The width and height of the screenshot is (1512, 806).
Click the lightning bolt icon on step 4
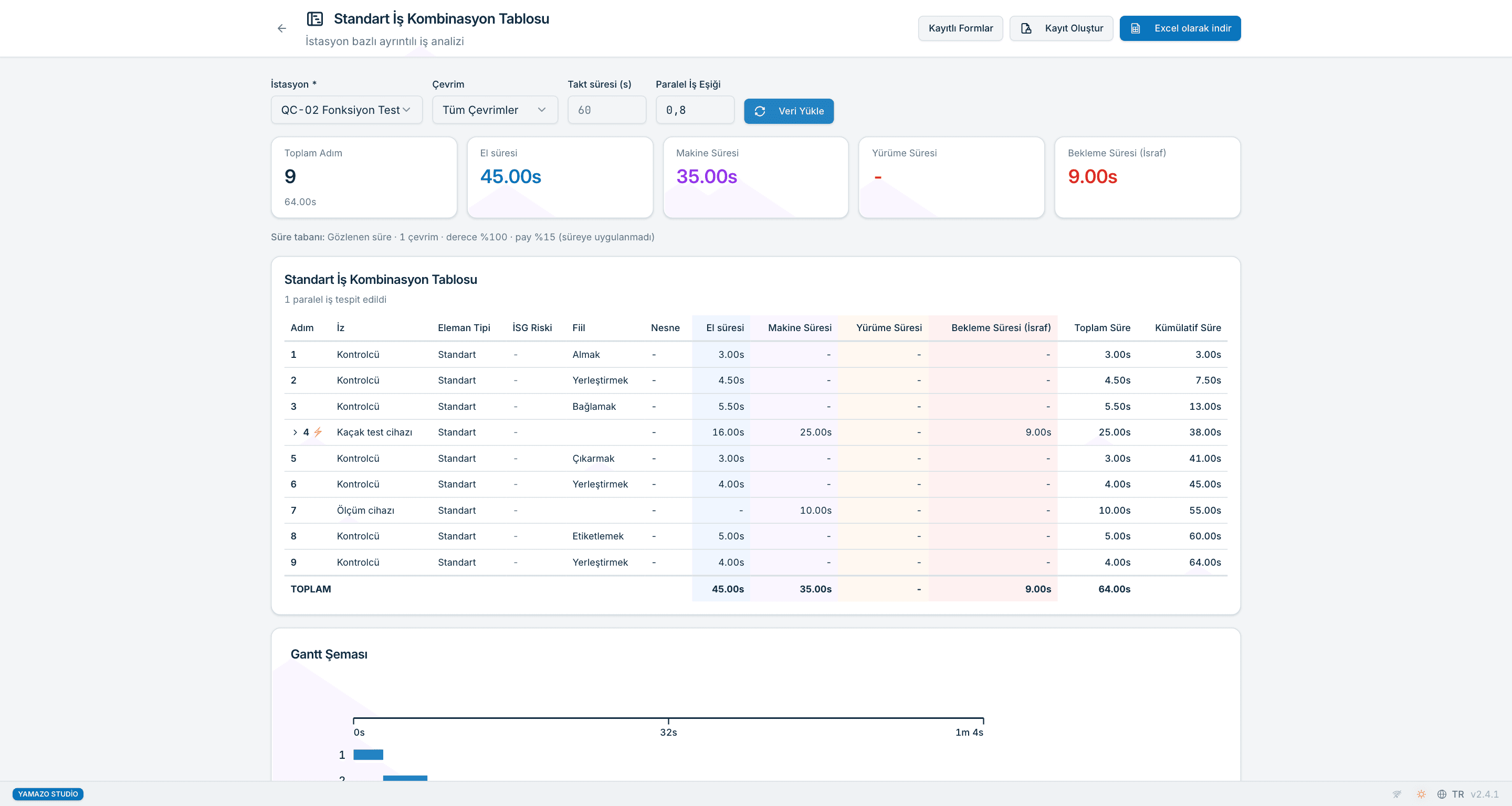pyautogui.click(x=318, y=432)
